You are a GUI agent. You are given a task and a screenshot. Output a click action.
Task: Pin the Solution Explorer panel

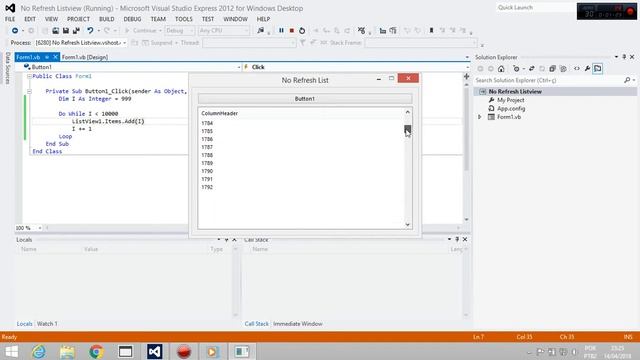click(624, 57)
